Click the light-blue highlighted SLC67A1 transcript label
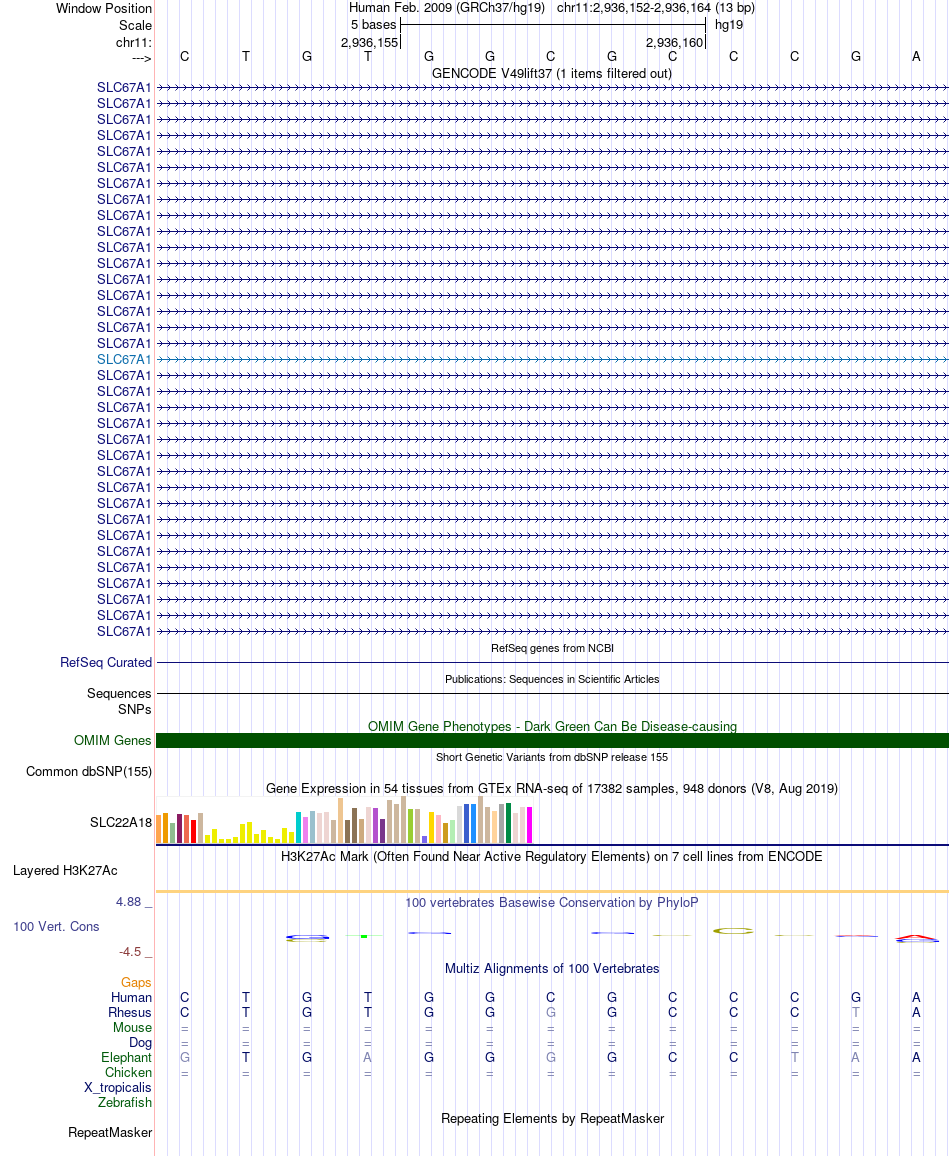Image resolution: width=950 pixels, height=1156 pixels. (x=124, y=360)
